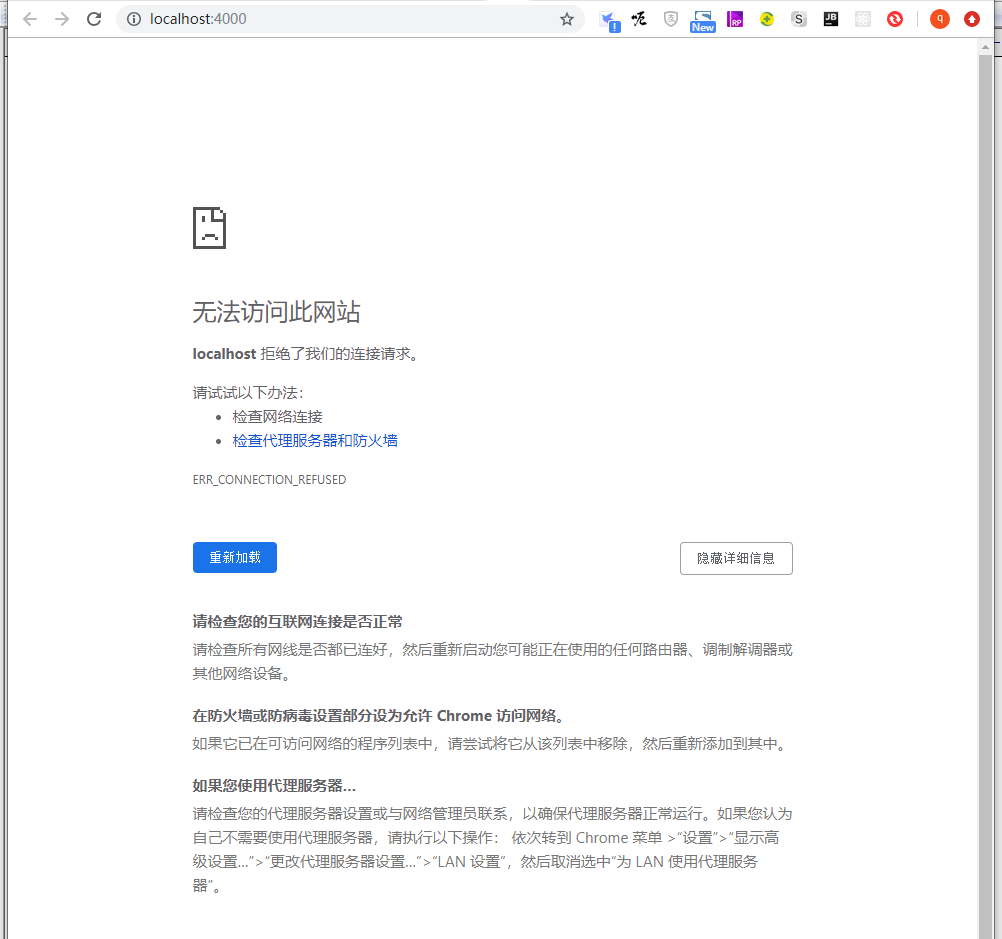Bookmark this page with the star icon
The height and width of the screenshot is (939, 1002).
click(x=567, y=19)
